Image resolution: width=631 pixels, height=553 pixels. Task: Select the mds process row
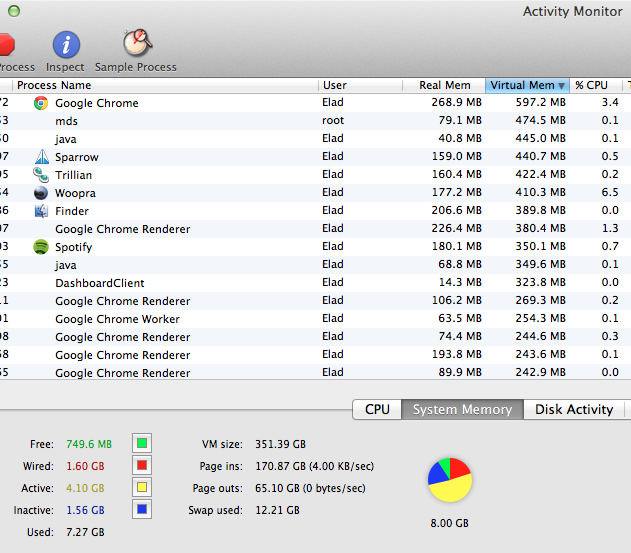click(316, 121)
